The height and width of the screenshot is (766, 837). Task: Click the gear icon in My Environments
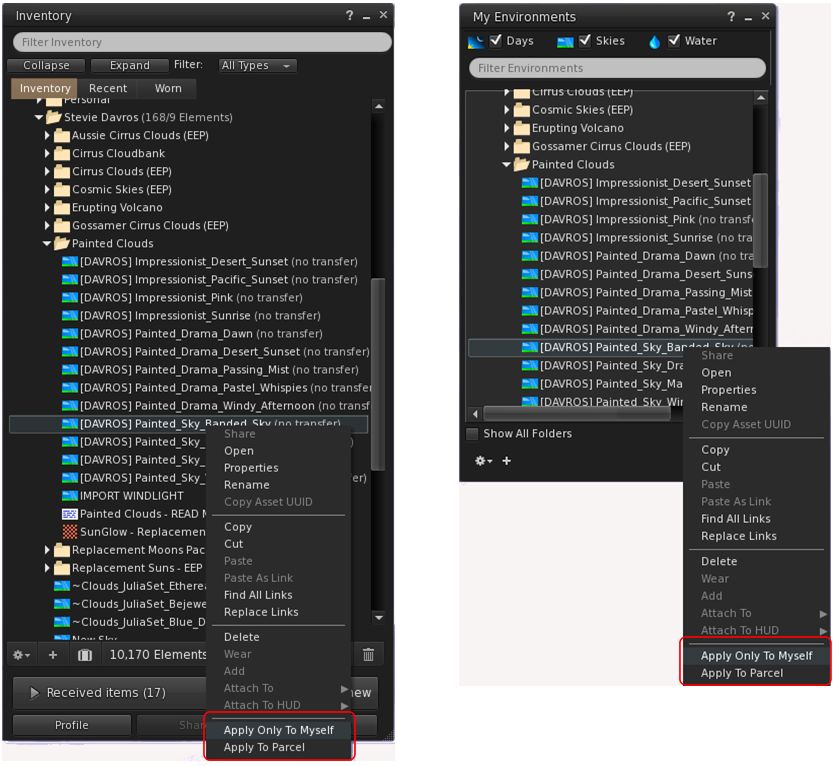tap(482, 461)
